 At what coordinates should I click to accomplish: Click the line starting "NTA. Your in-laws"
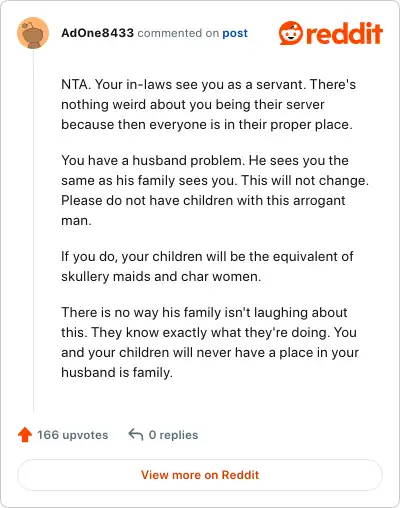(209, 84)
